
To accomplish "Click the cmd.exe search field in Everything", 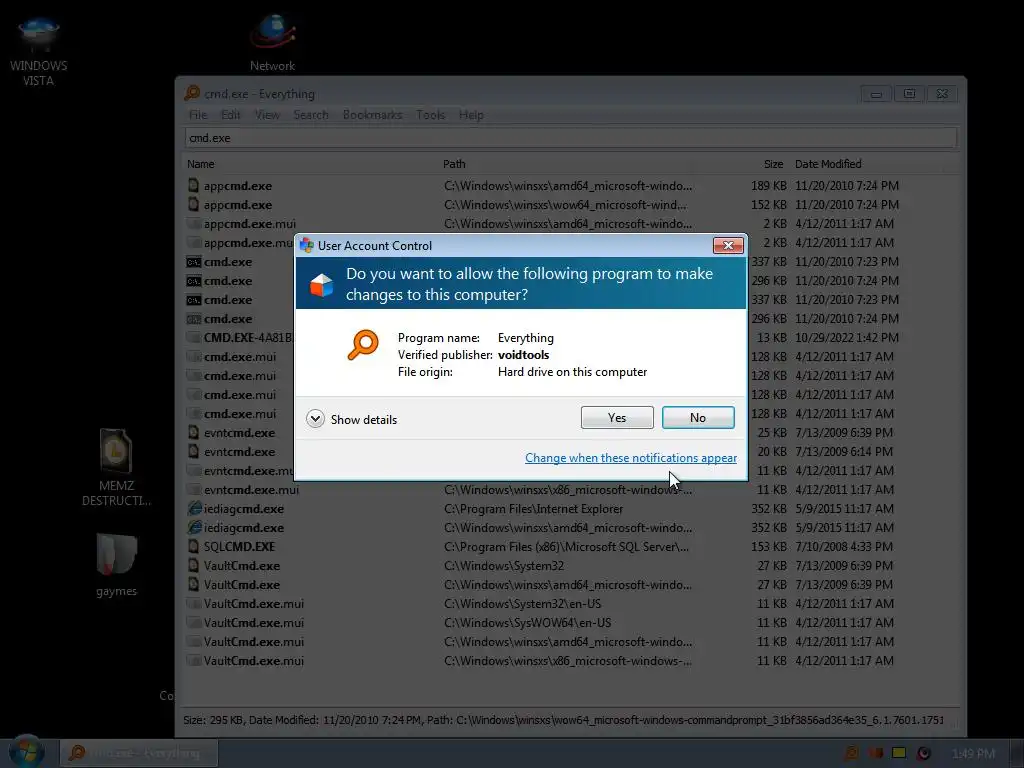I will (571, 138).
